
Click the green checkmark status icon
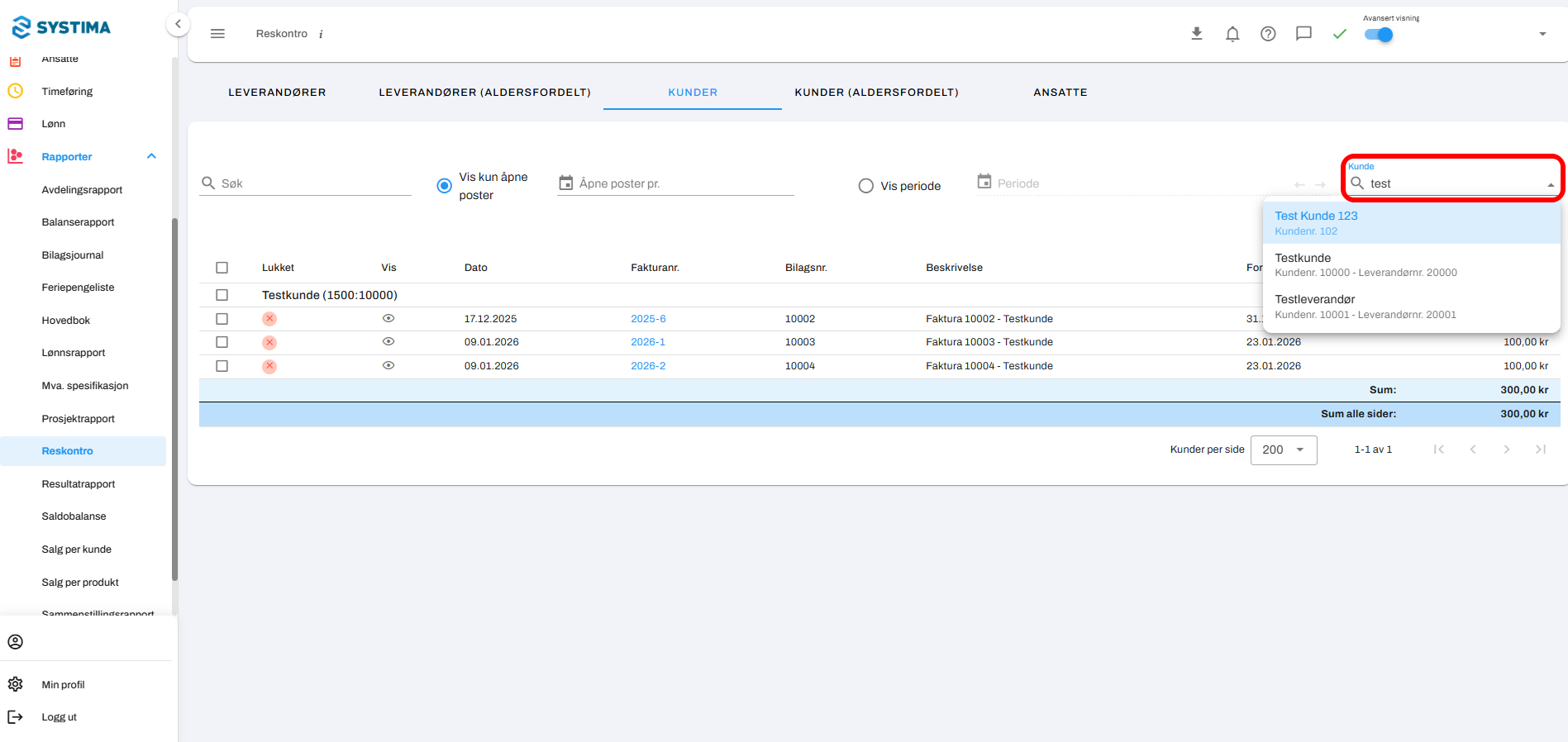coord(1340,34)
